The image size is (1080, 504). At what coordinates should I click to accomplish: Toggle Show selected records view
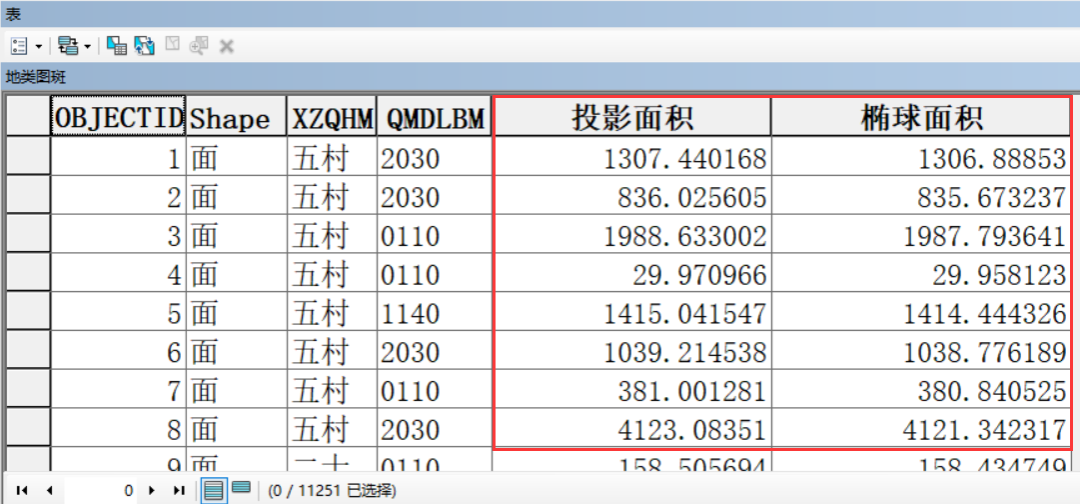pos(241,490)
